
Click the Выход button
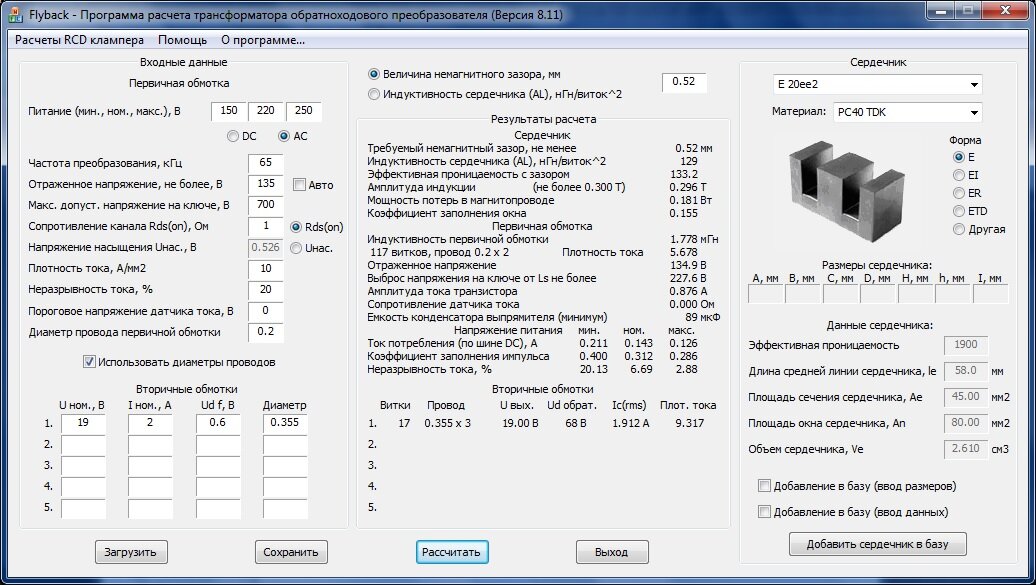(x=612, y=552)
